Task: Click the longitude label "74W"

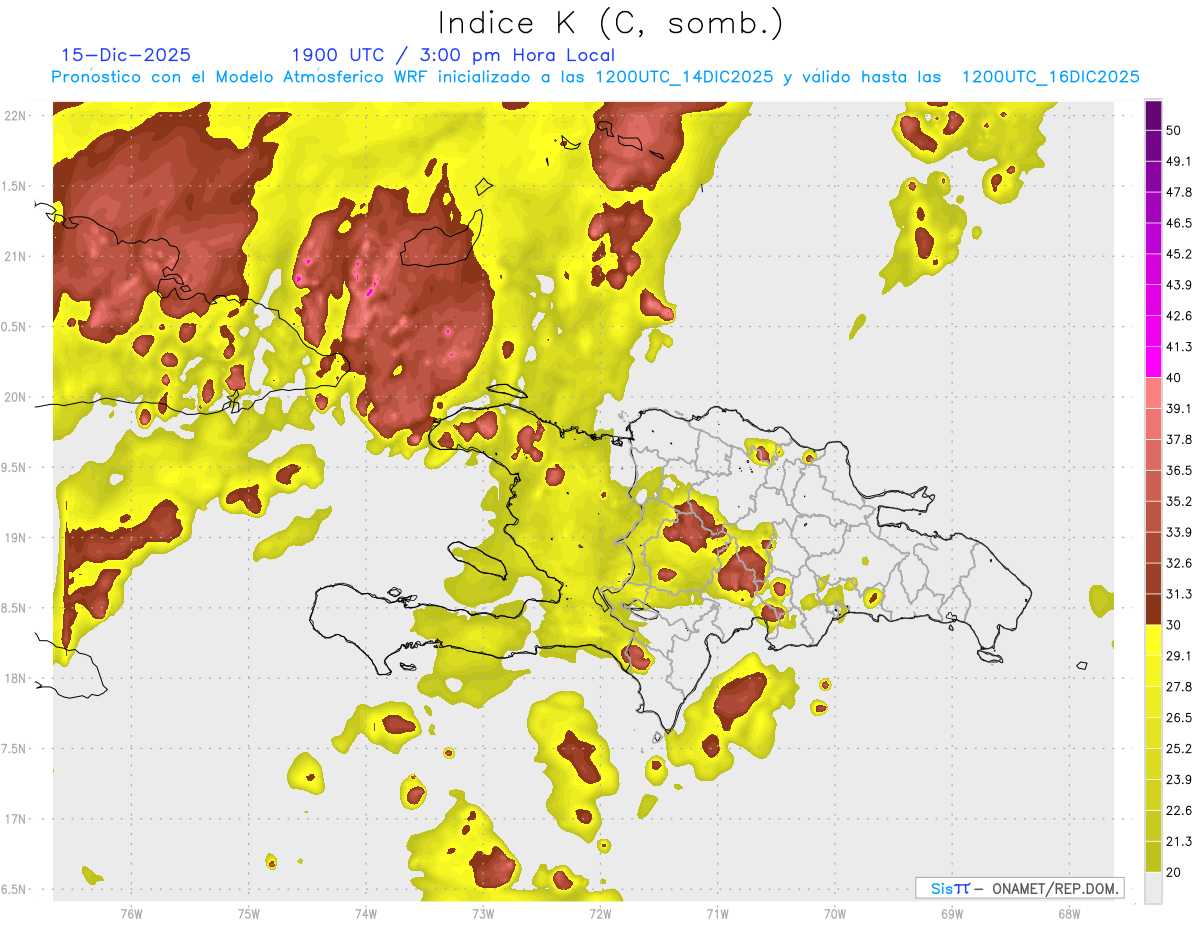Action: pyautogui.click(x=365, y=914)
